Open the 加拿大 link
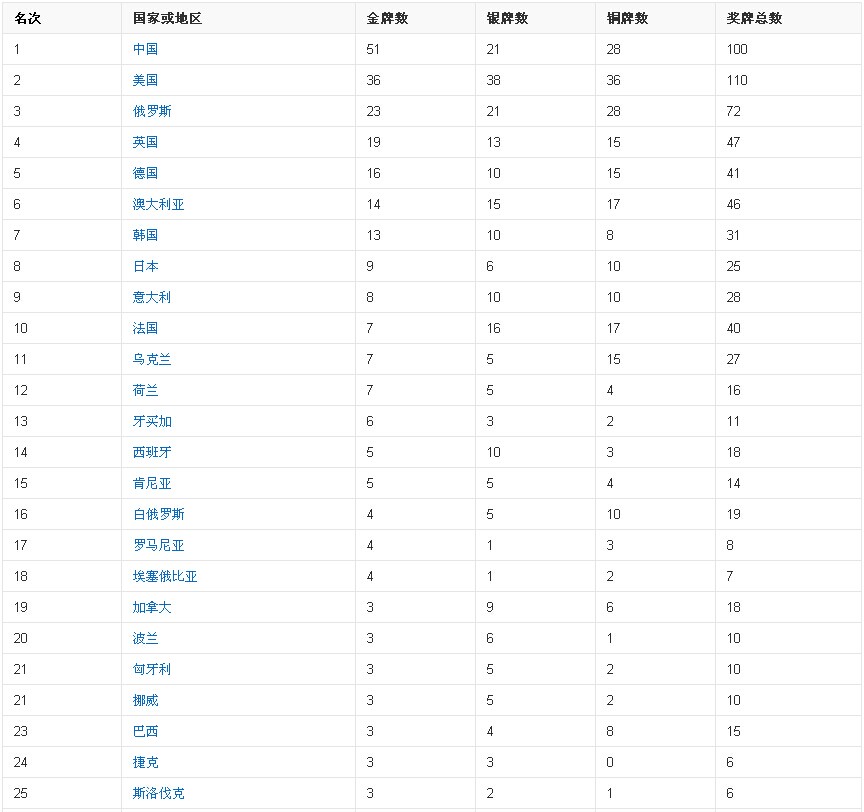Image resolution: width=864 pixels, height=812 pixels. click(152, 607)
